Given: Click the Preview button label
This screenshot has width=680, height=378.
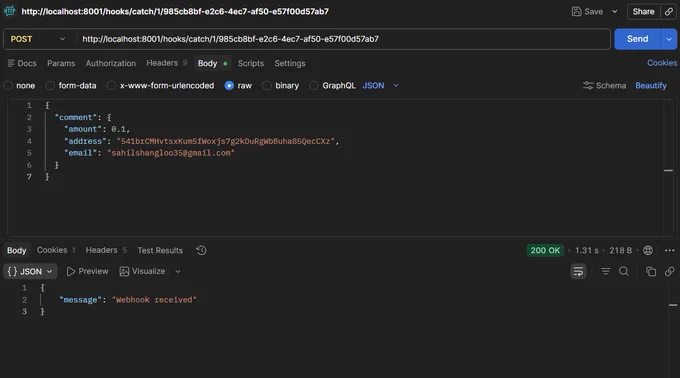Looking at the screenshot, I should point(93,271).
